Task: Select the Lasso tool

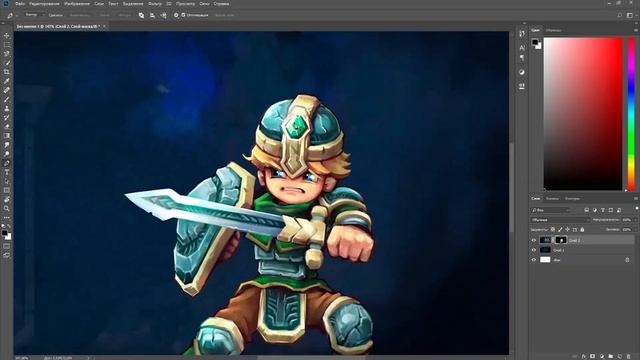Action: tap(7, 53)
